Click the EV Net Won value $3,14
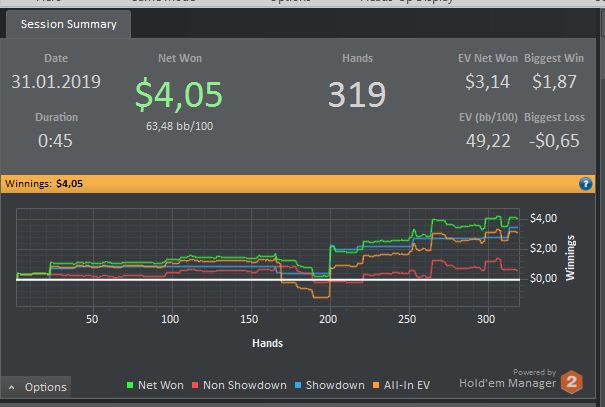The image size is (605, 407). [x=487, y=82]
